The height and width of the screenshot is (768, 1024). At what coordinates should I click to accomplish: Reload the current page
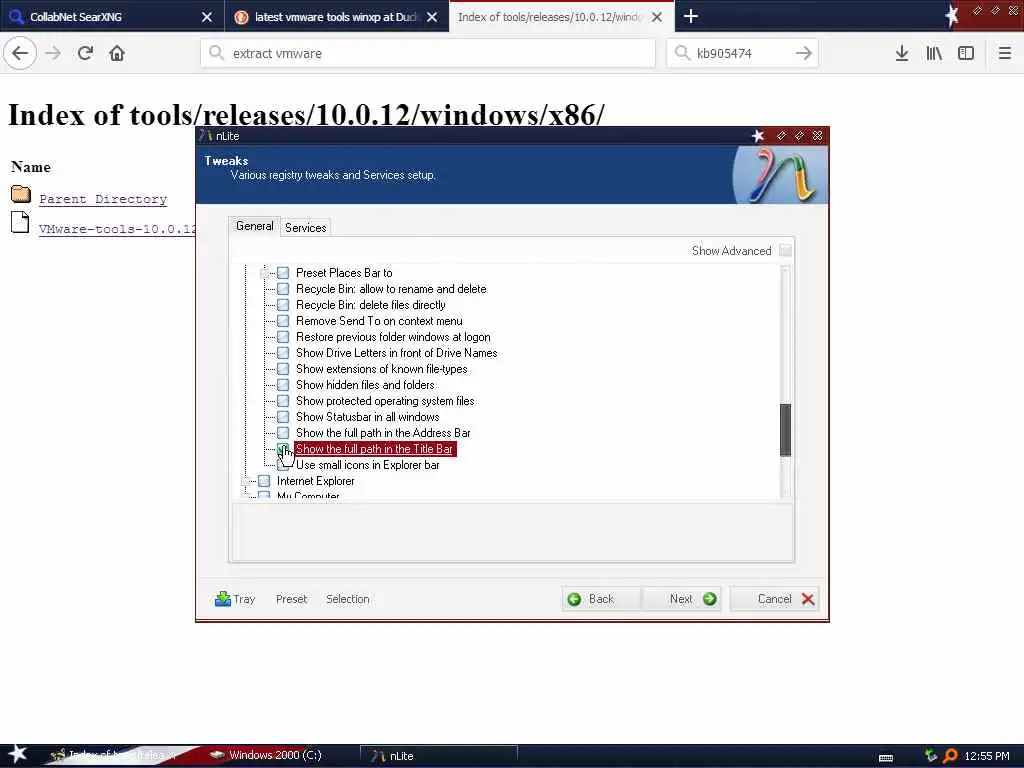(85, 53)
